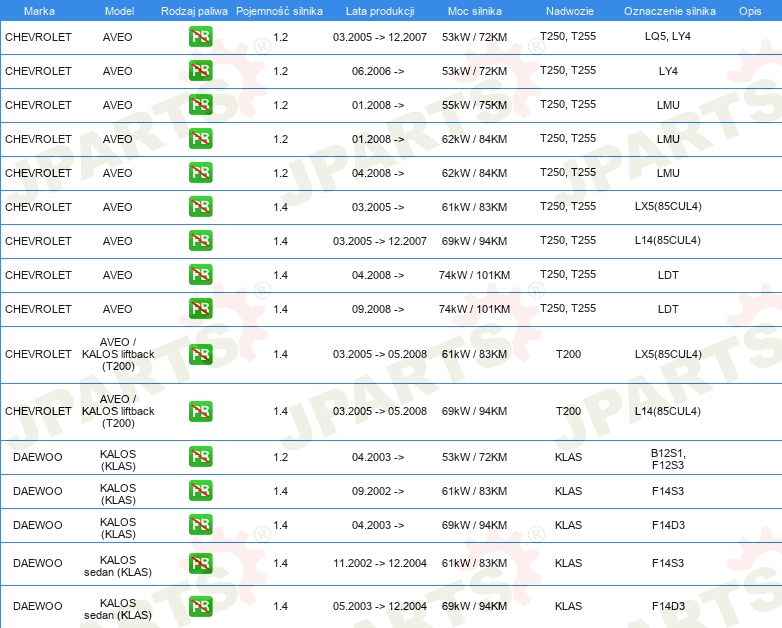Click fuel icon in T250 L14(85CUL4) row

tap(200, 240)
